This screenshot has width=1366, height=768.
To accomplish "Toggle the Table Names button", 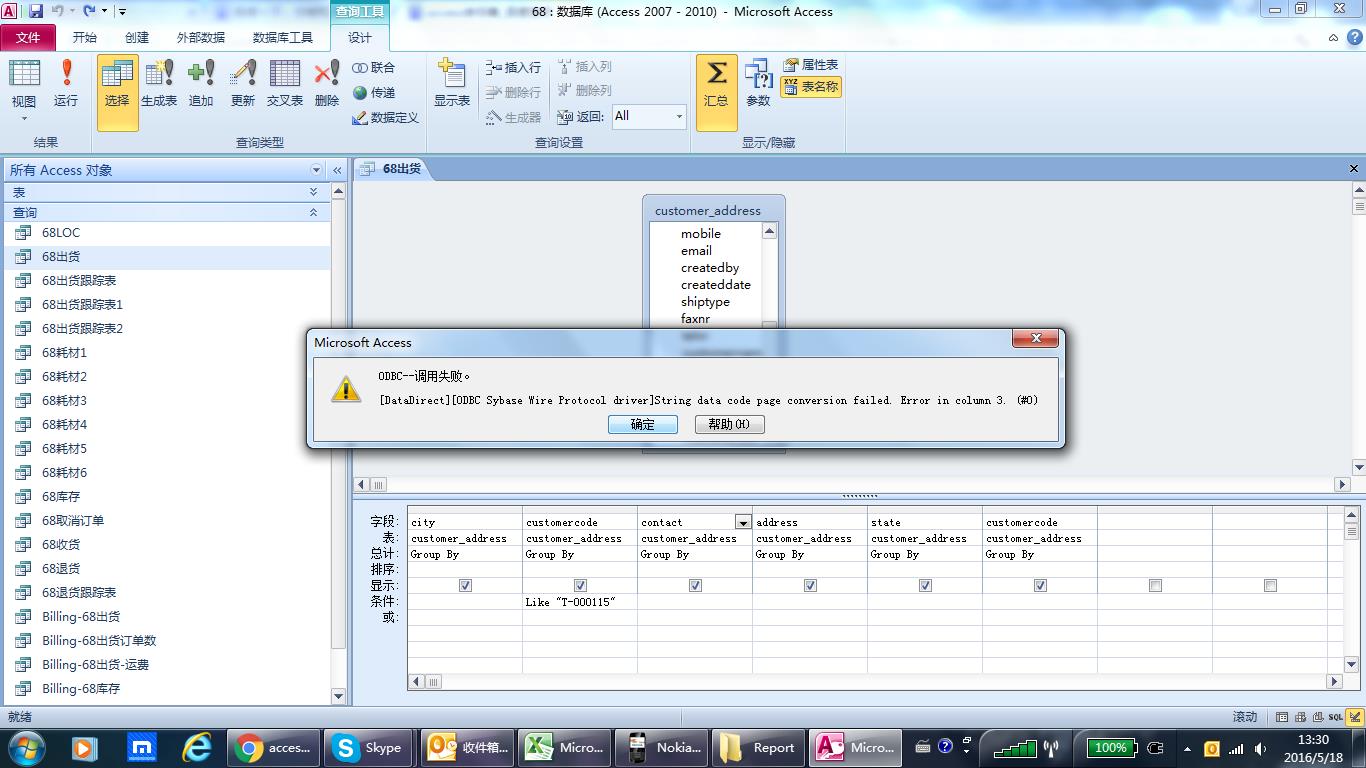I will tap(811, 87).
